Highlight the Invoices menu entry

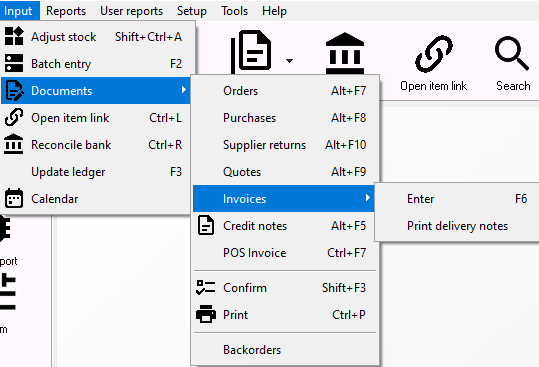click(284, 198)
